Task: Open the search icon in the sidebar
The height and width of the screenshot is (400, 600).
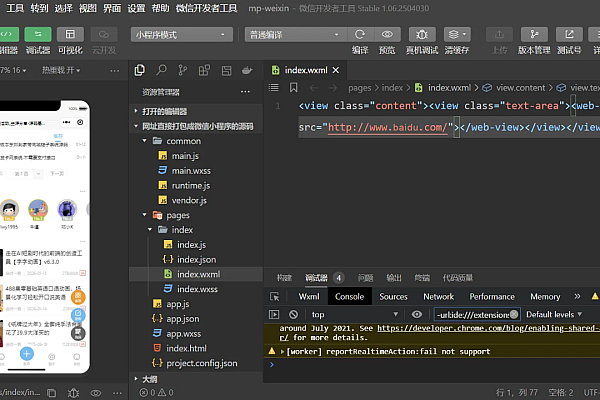Action: tap(163, 71)
